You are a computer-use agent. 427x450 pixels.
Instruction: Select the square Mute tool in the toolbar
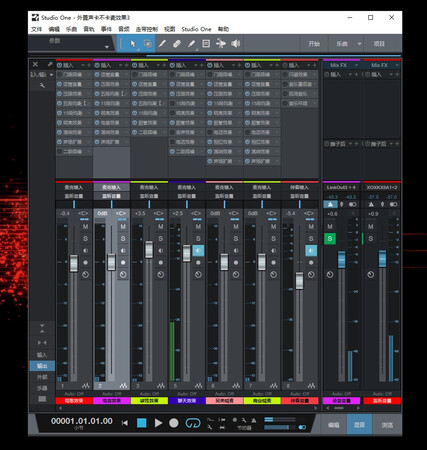[x=206, y=44]
